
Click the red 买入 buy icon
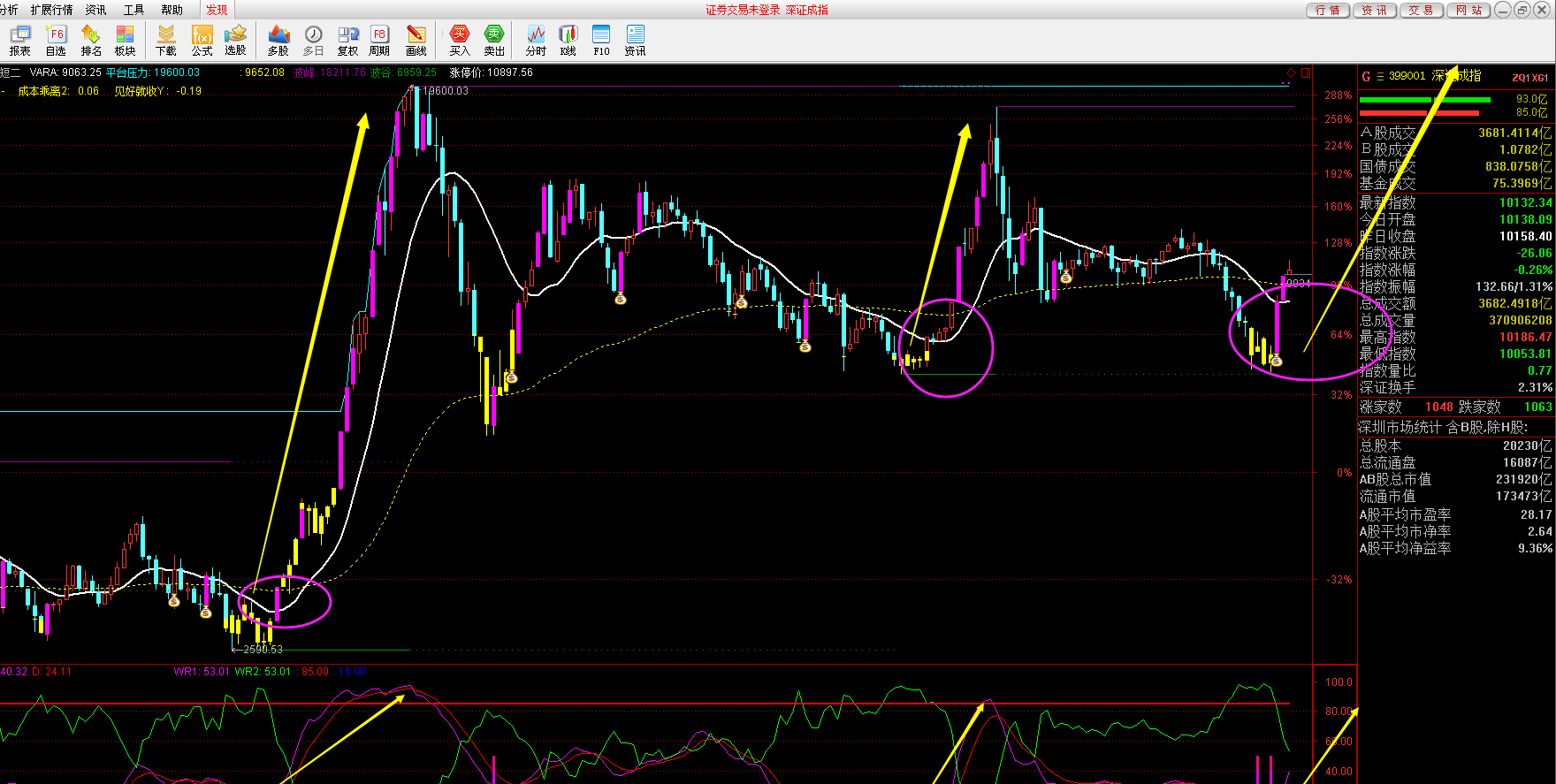point(460,41)
